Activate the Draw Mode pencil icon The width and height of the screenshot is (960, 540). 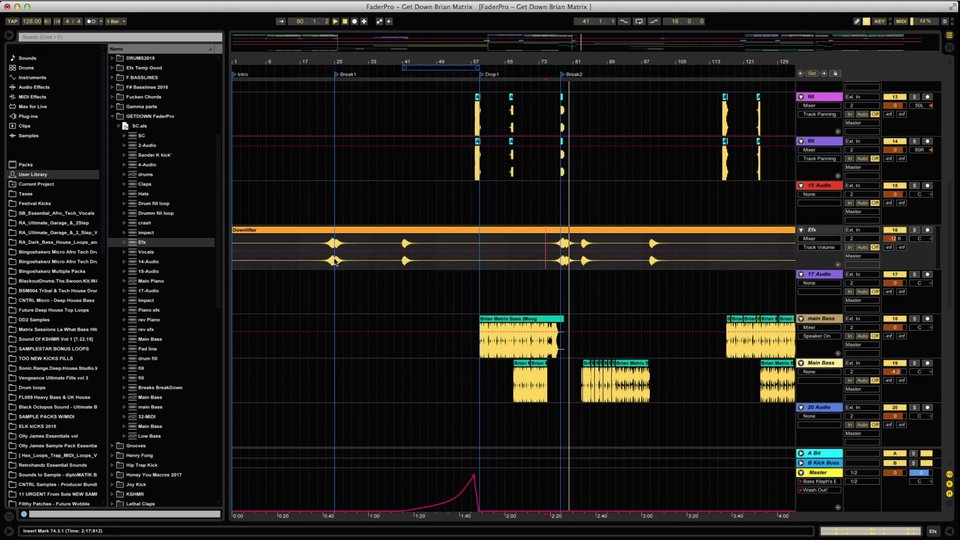tap(857, 21)
